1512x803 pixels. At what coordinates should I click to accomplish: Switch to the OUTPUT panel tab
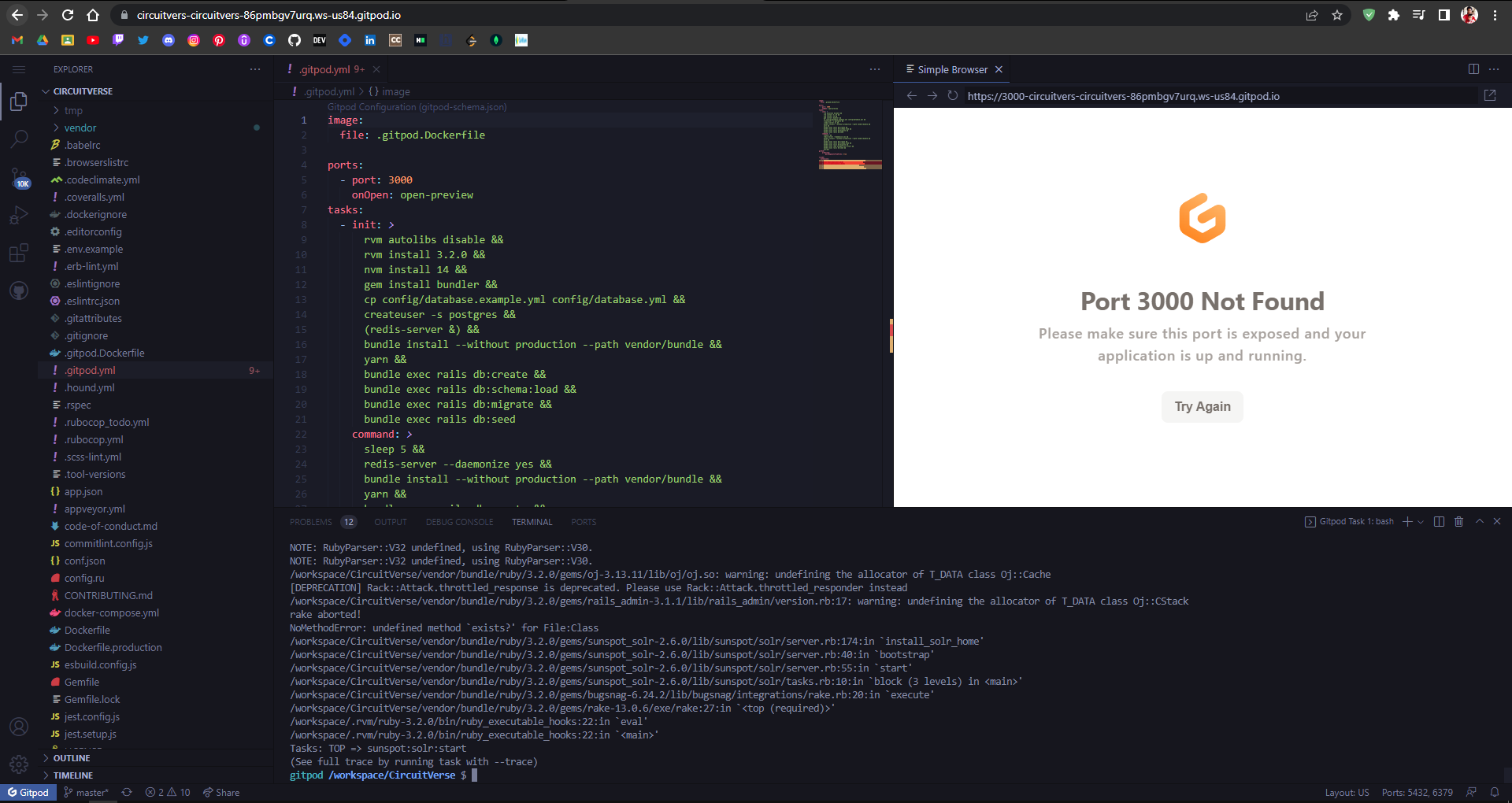391,521
